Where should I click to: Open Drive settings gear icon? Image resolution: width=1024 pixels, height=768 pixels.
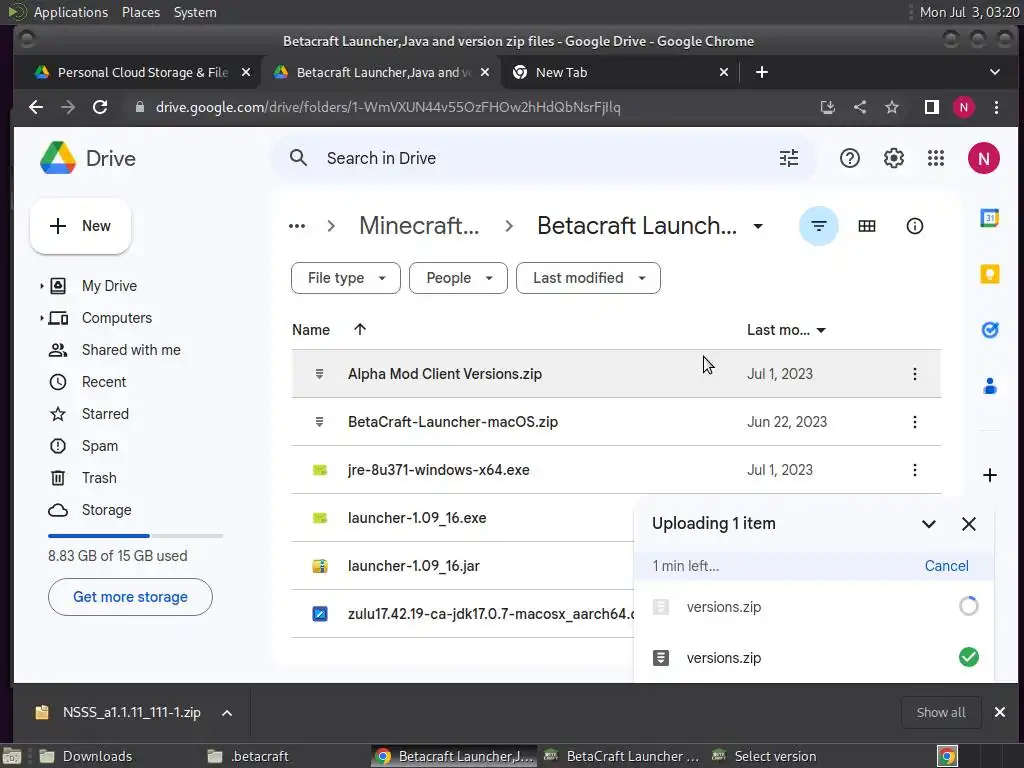click(x=893, y=158)
